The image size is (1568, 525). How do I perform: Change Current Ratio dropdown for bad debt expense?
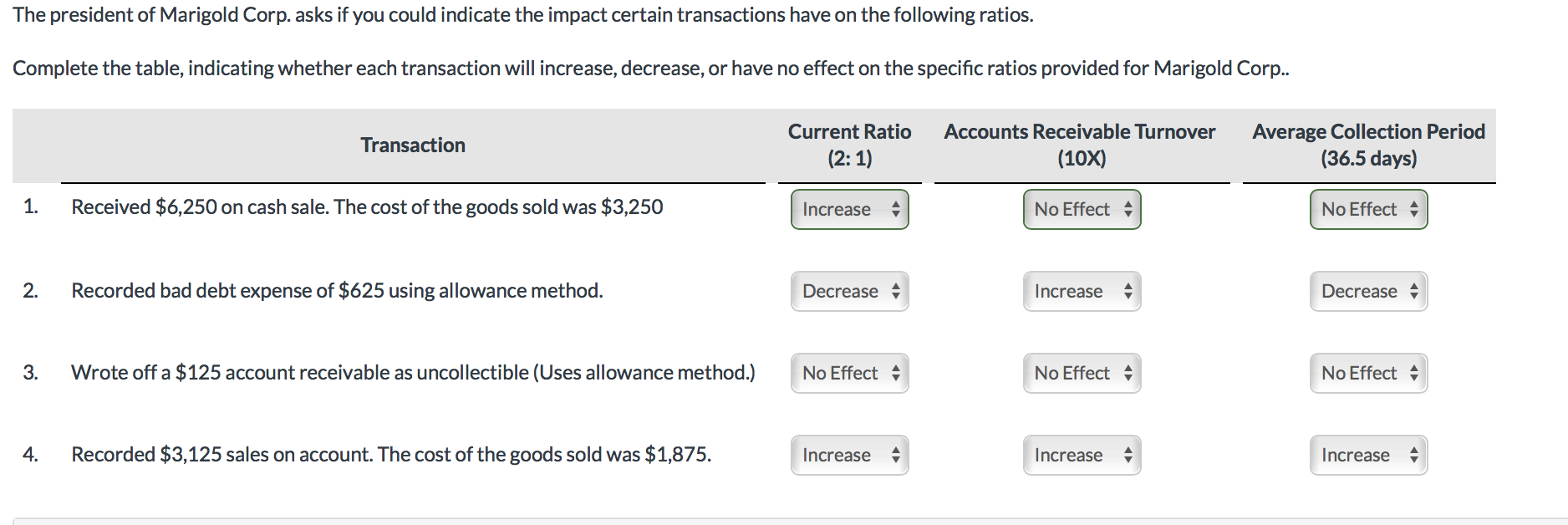pos(849,291)
